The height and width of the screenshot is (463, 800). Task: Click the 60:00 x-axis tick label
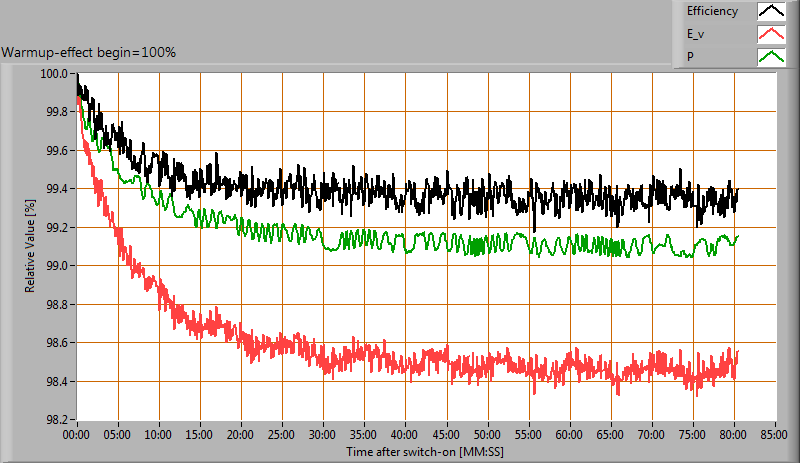coord(569,436)
